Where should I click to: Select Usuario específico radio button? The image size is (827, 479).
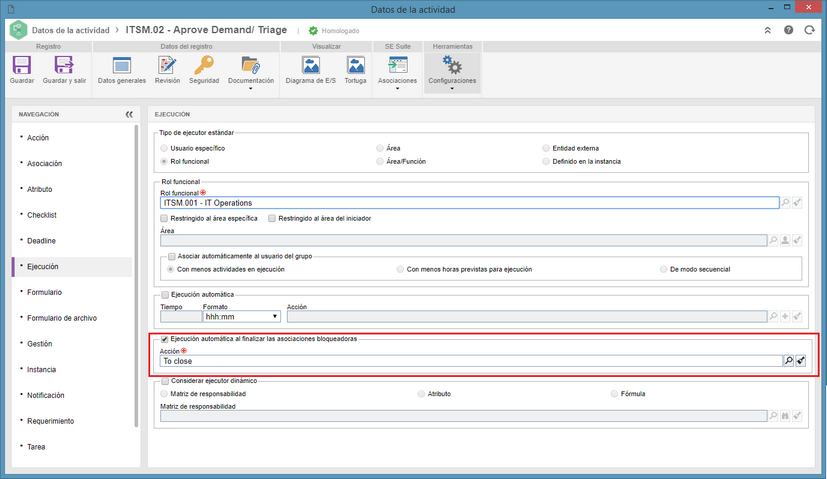tap(164, 148)
